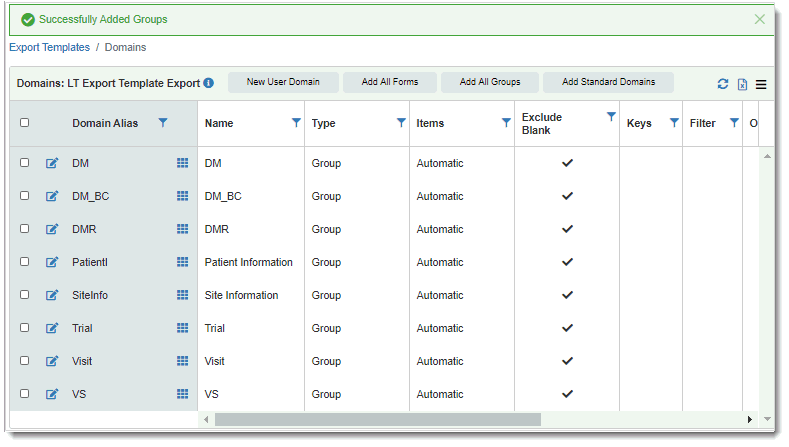789x447 pixels.
Task: Open grid icon for DM_BC row
Action: tap(183, 196)
